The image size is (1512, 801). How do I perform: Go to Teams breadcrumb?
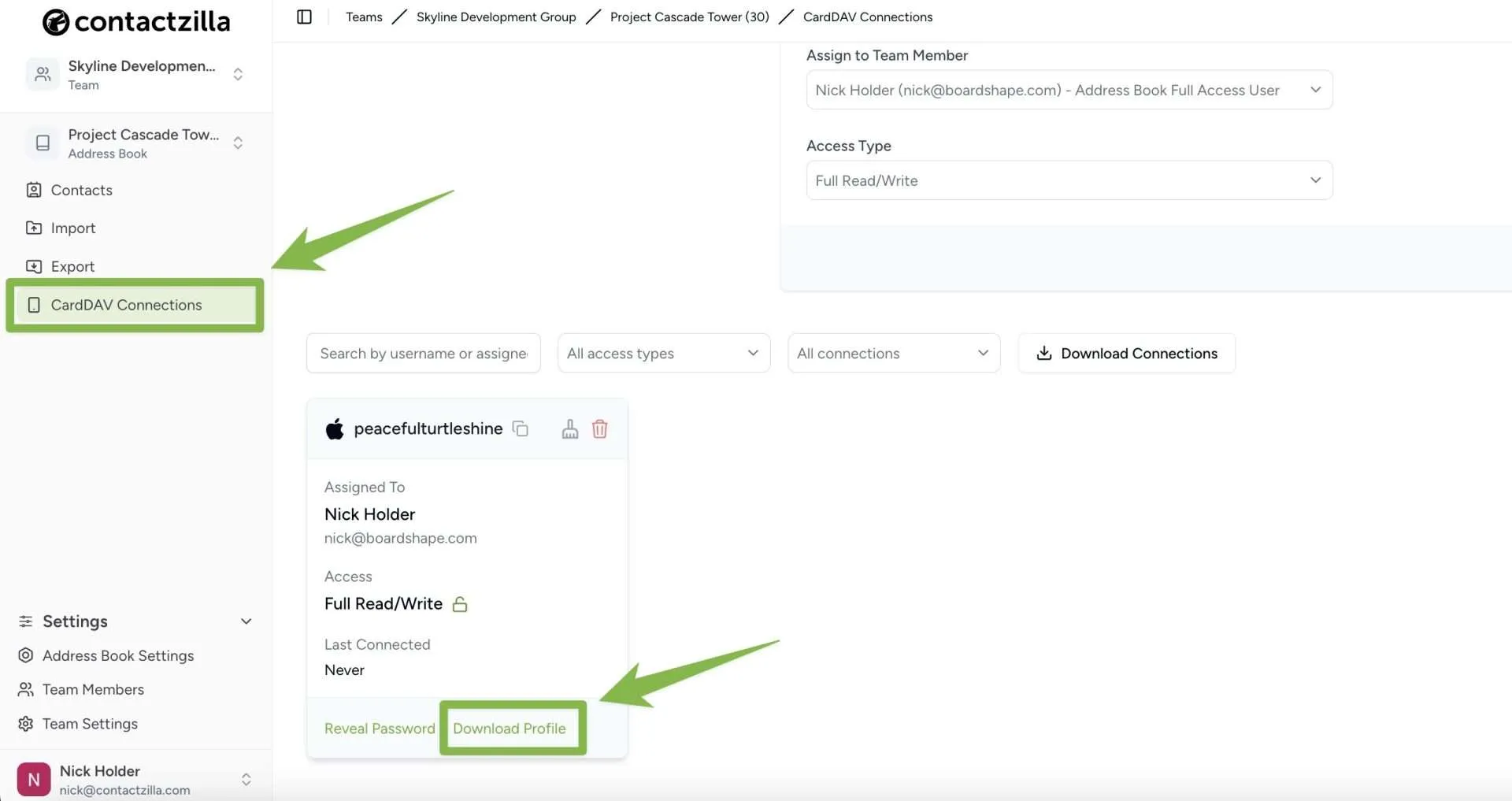pos(364,17)
